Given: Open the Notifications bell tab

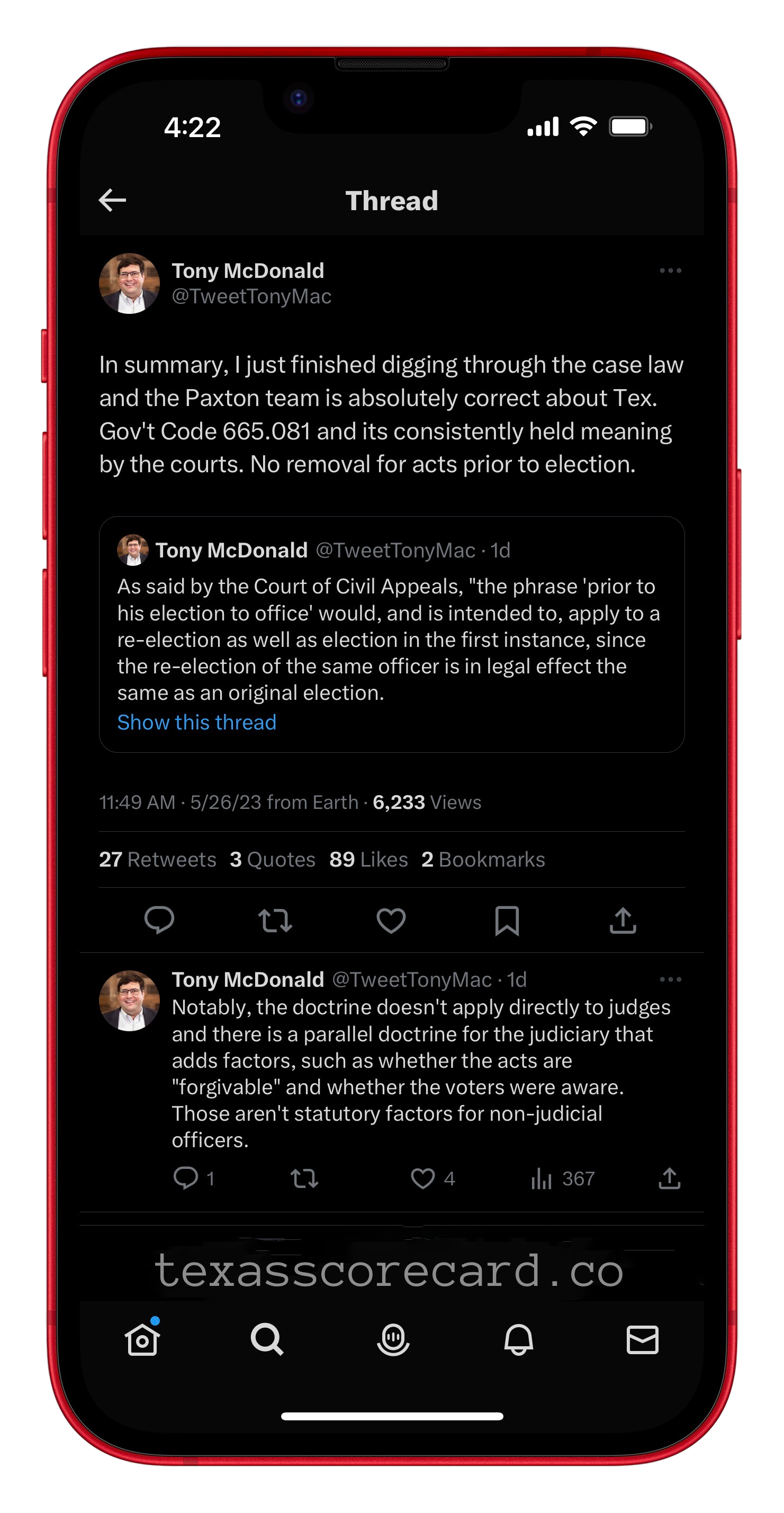Looking at the screenshot, I should (x=519, y=1340).
